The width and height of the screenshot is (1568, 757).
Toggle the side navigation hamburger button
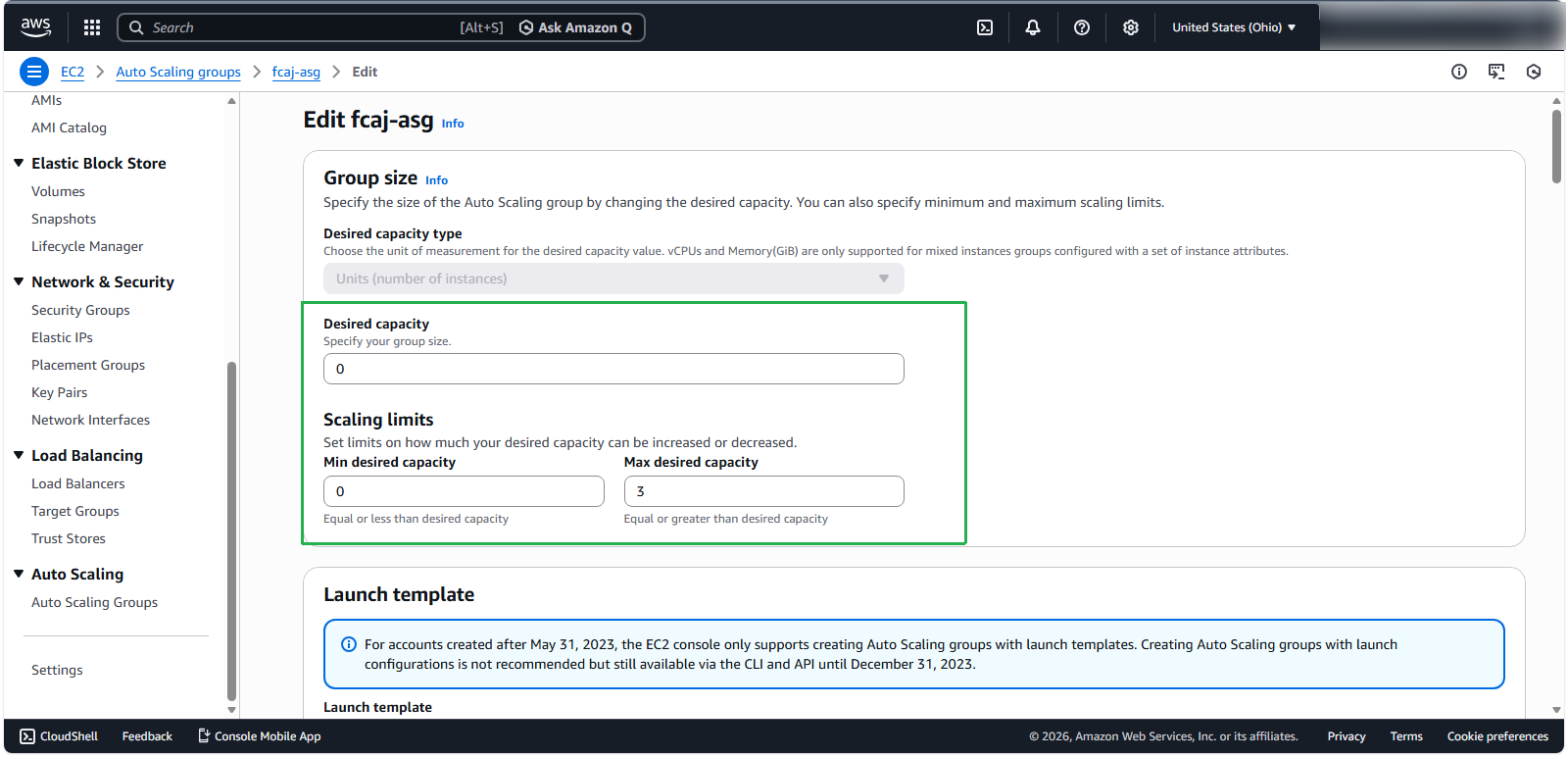[34, 72]
